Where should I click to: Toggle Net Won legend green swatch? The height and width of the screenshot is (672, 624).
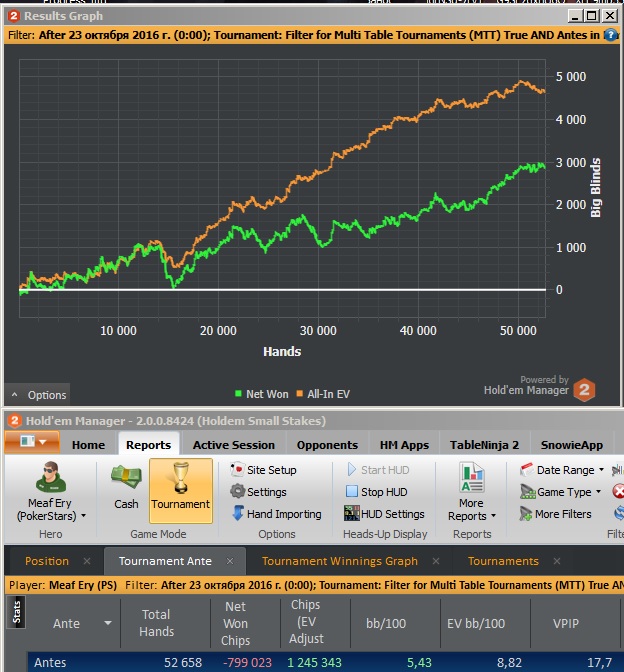point(238,393)
